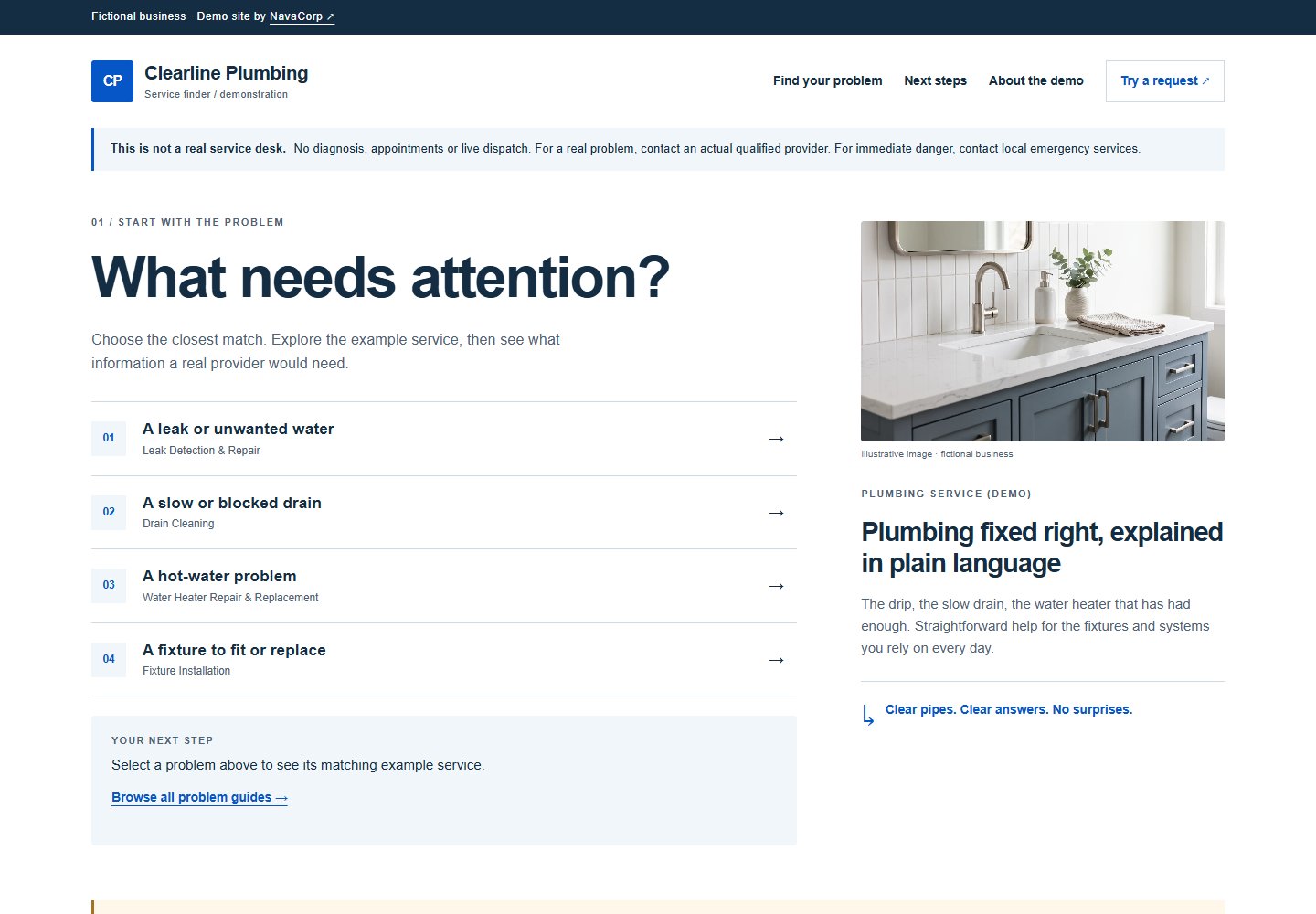
Task: Click the YOUR NEXT STEP label
Action: point(163,740)
